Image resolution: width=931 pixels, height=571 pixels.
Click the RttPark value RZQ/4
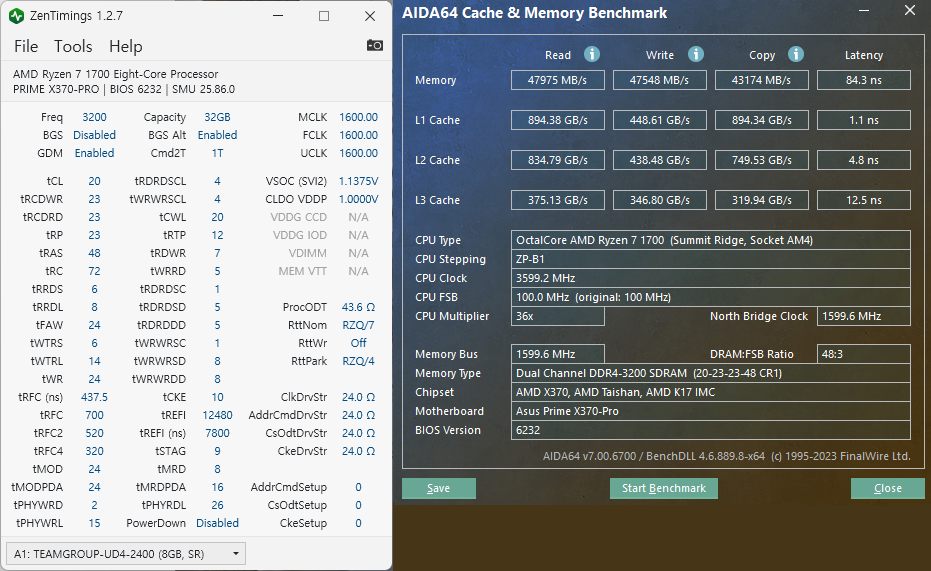359,361
